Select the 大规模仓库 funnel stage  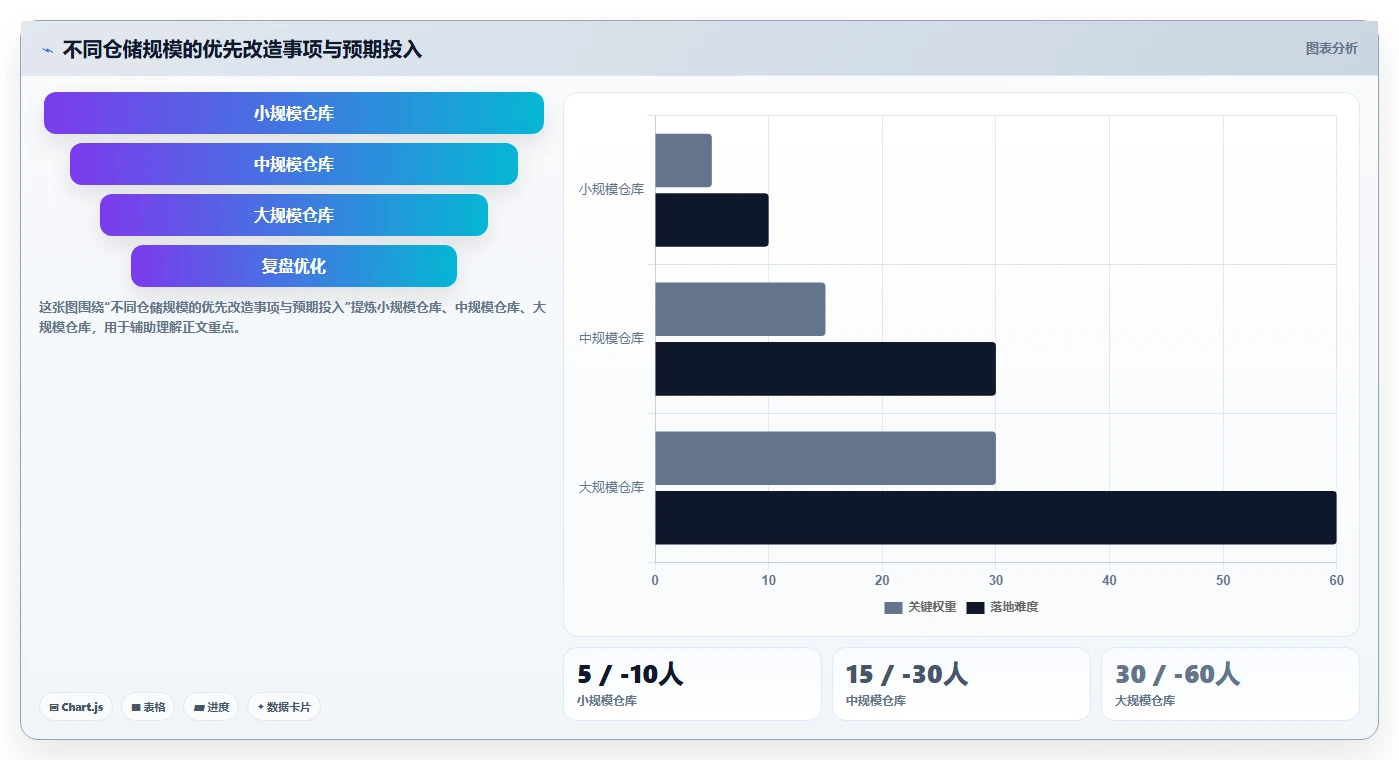coord(294,215)
